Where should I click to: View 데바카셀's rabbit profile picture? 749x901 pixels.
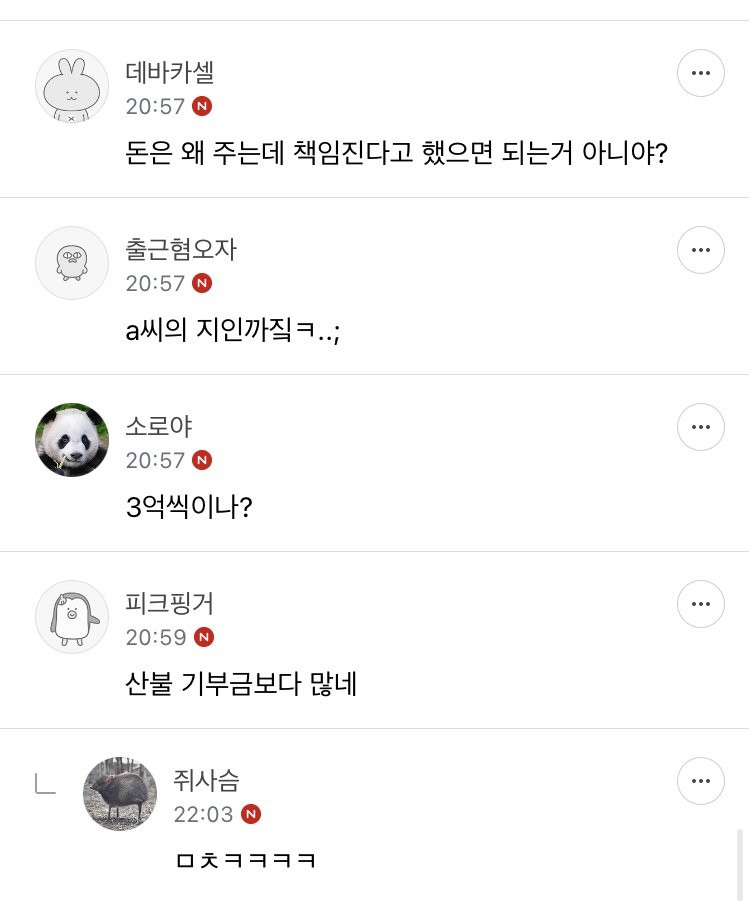tap(72, 86)
